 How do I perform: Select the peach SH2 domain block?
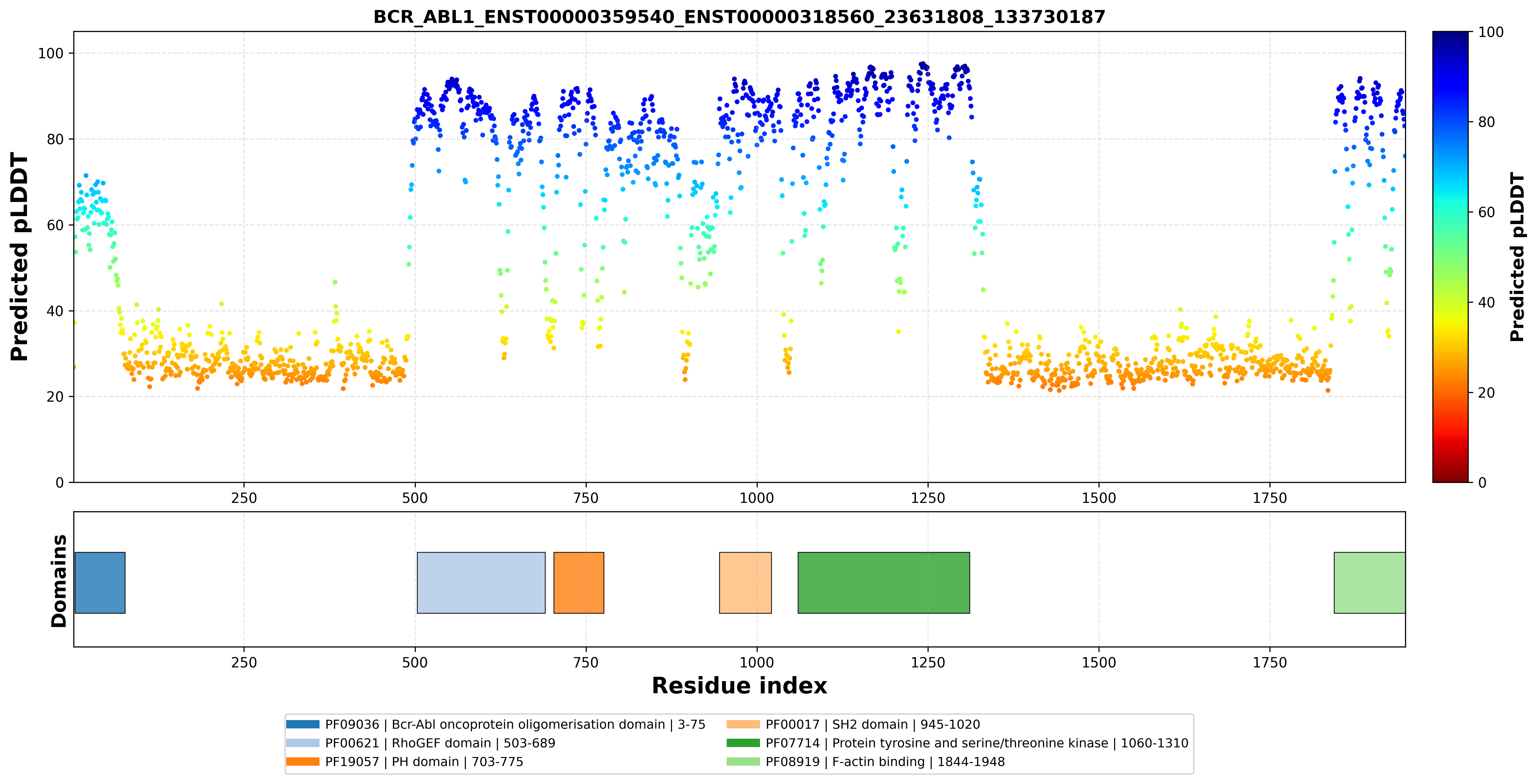click(745, 583)
